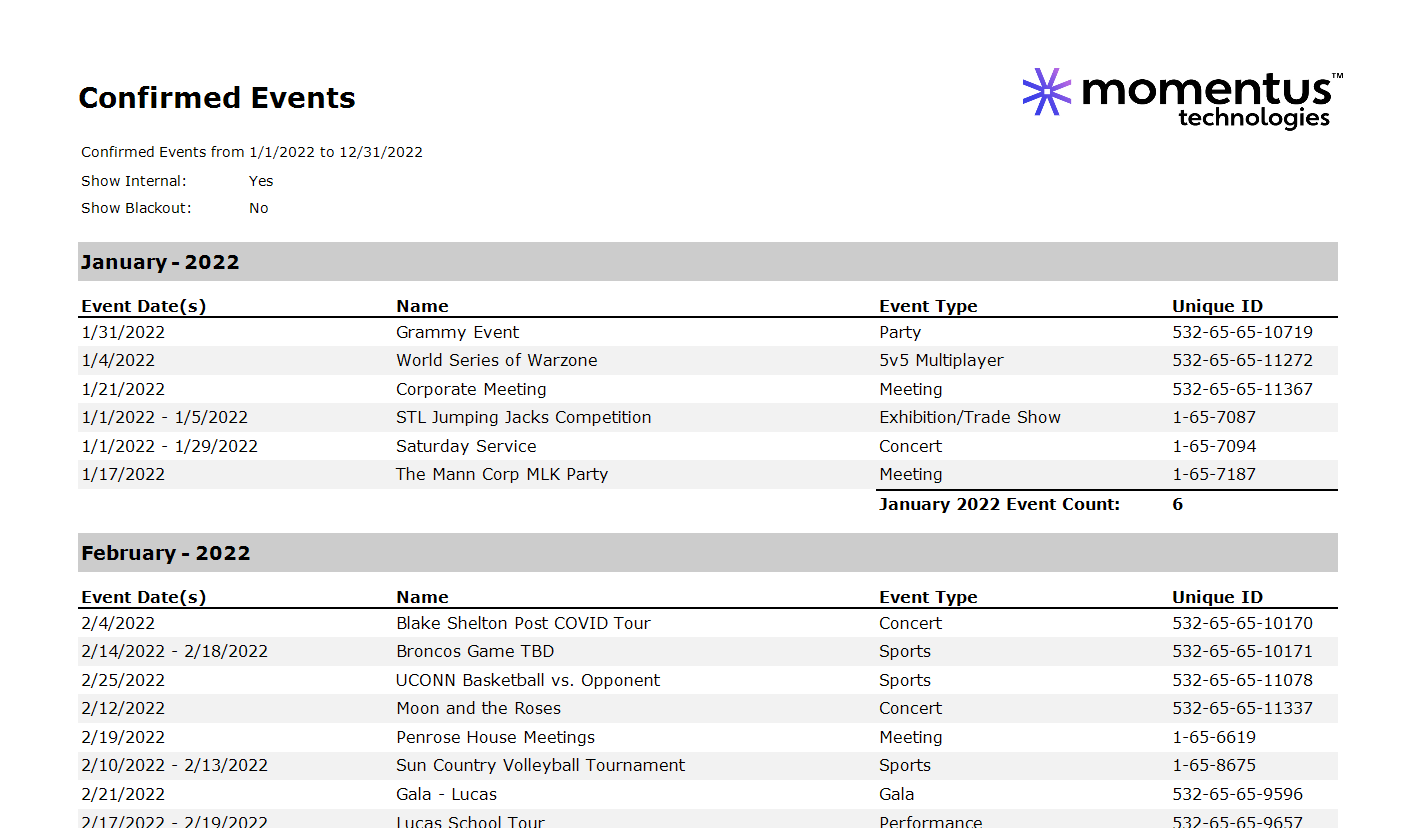Click Unique ID 1-65-7187
Screen dimensions: 1417x828
tap(1214, 474)
